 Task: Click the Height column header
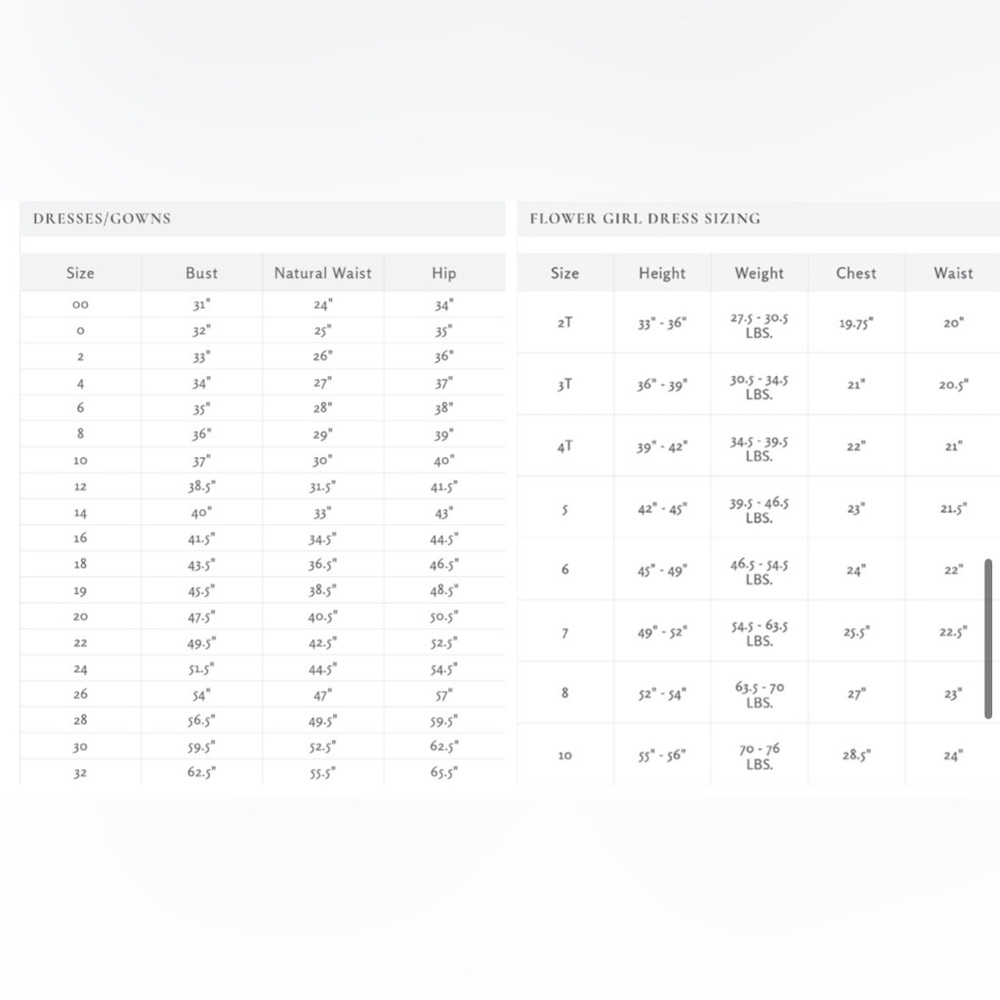pyautogui.click(x=662, y=273)
